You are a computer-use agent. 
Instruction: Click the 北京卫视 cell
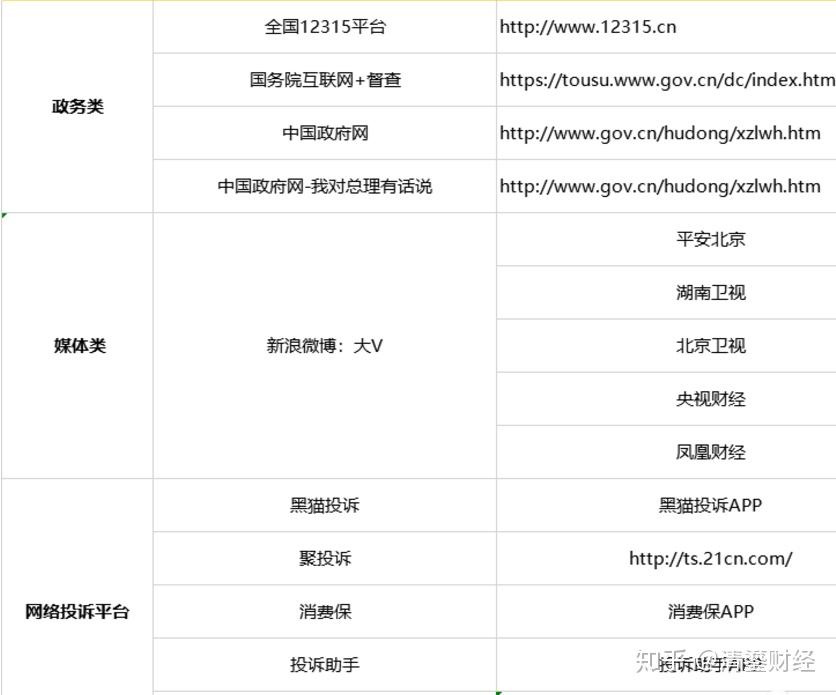tap(666, 346)
